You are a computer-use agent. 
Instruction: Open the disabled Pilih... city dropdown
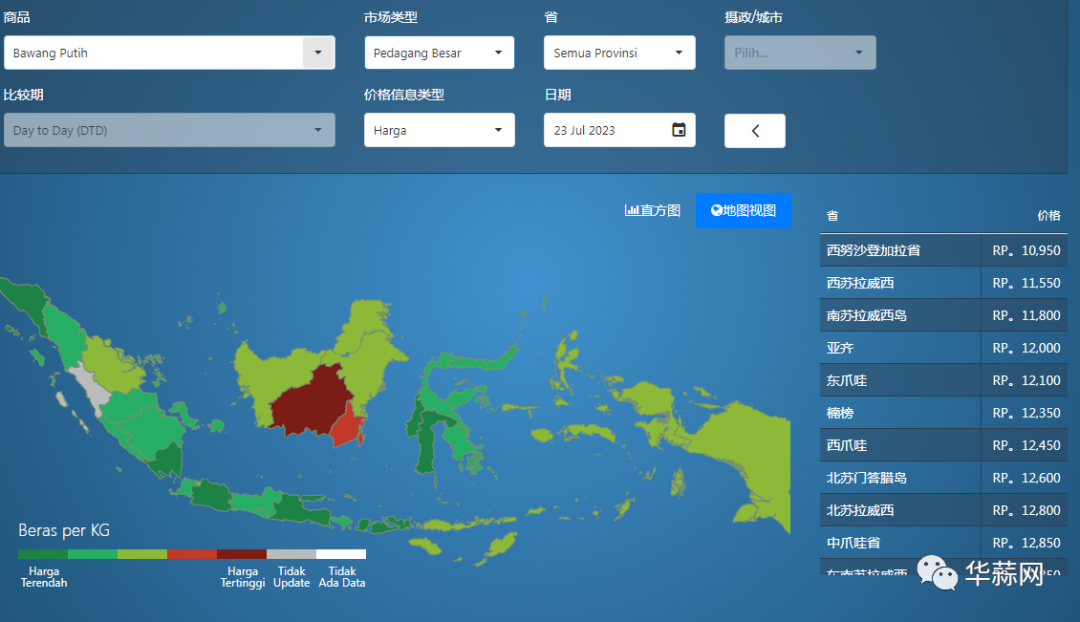point(800,53)
